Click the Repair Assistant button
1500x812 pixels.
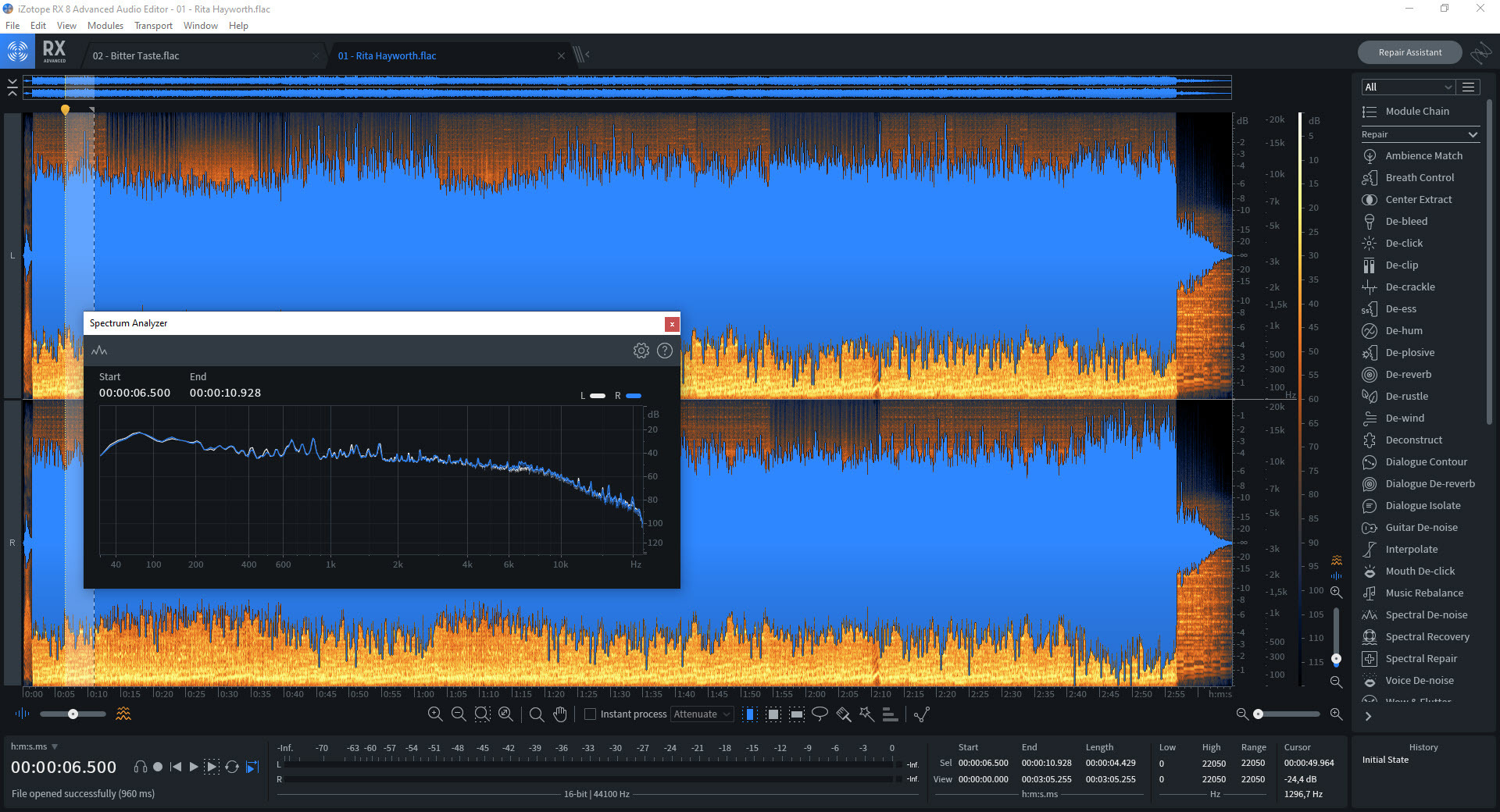tap(1409, 52)
